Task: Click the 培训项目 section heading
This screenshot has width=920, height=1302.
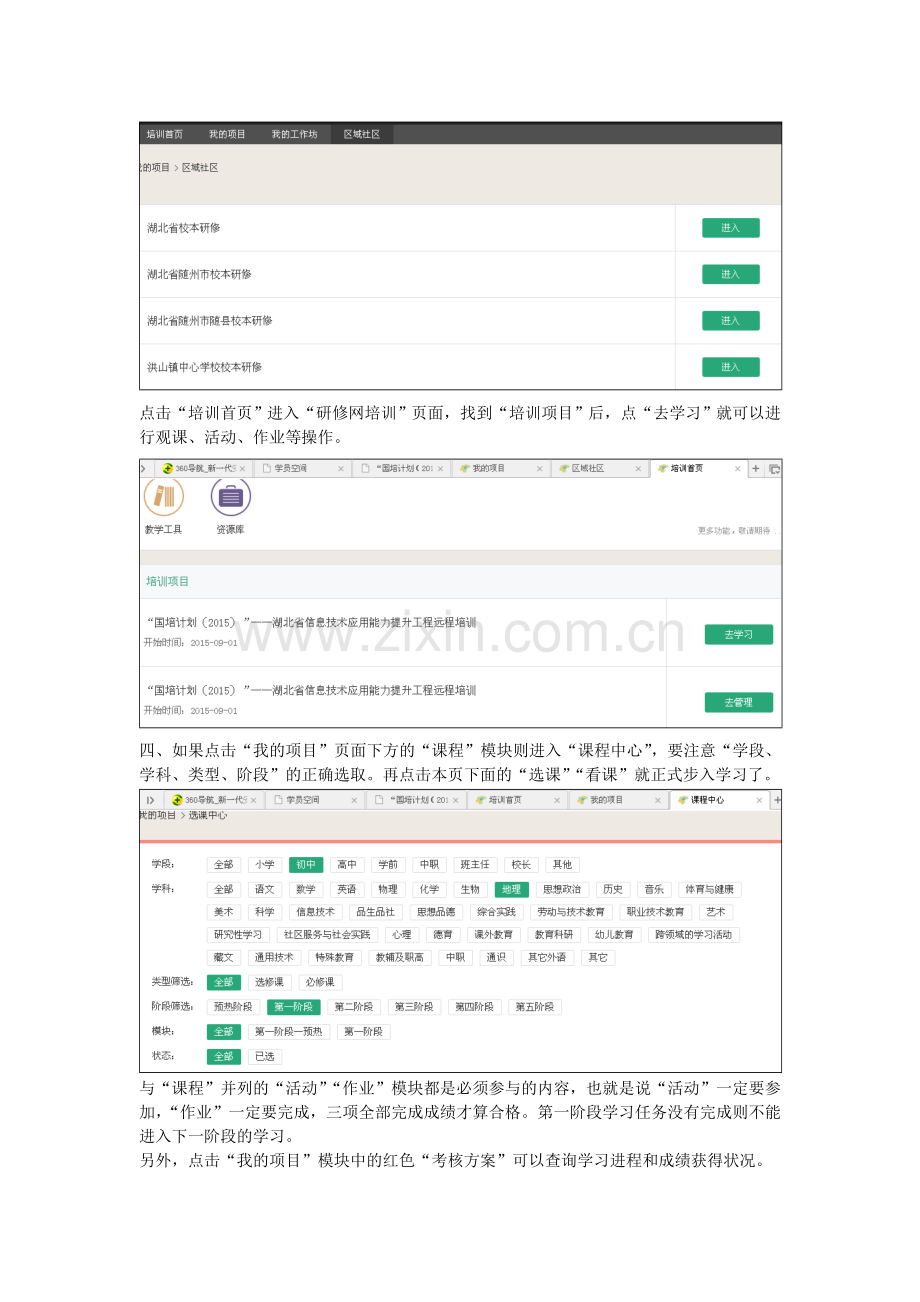Action: 168,581
